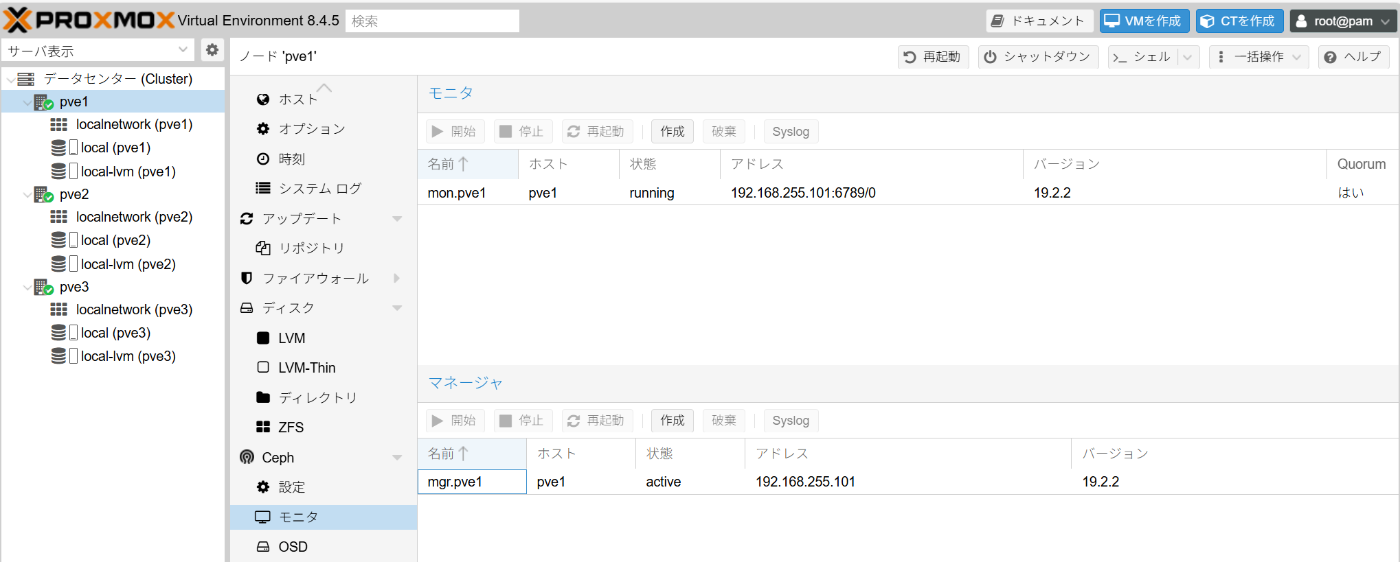The image size is (1400, 562).
Task: Open the gear settings next to サーバ表示
Action: [212, 50]
